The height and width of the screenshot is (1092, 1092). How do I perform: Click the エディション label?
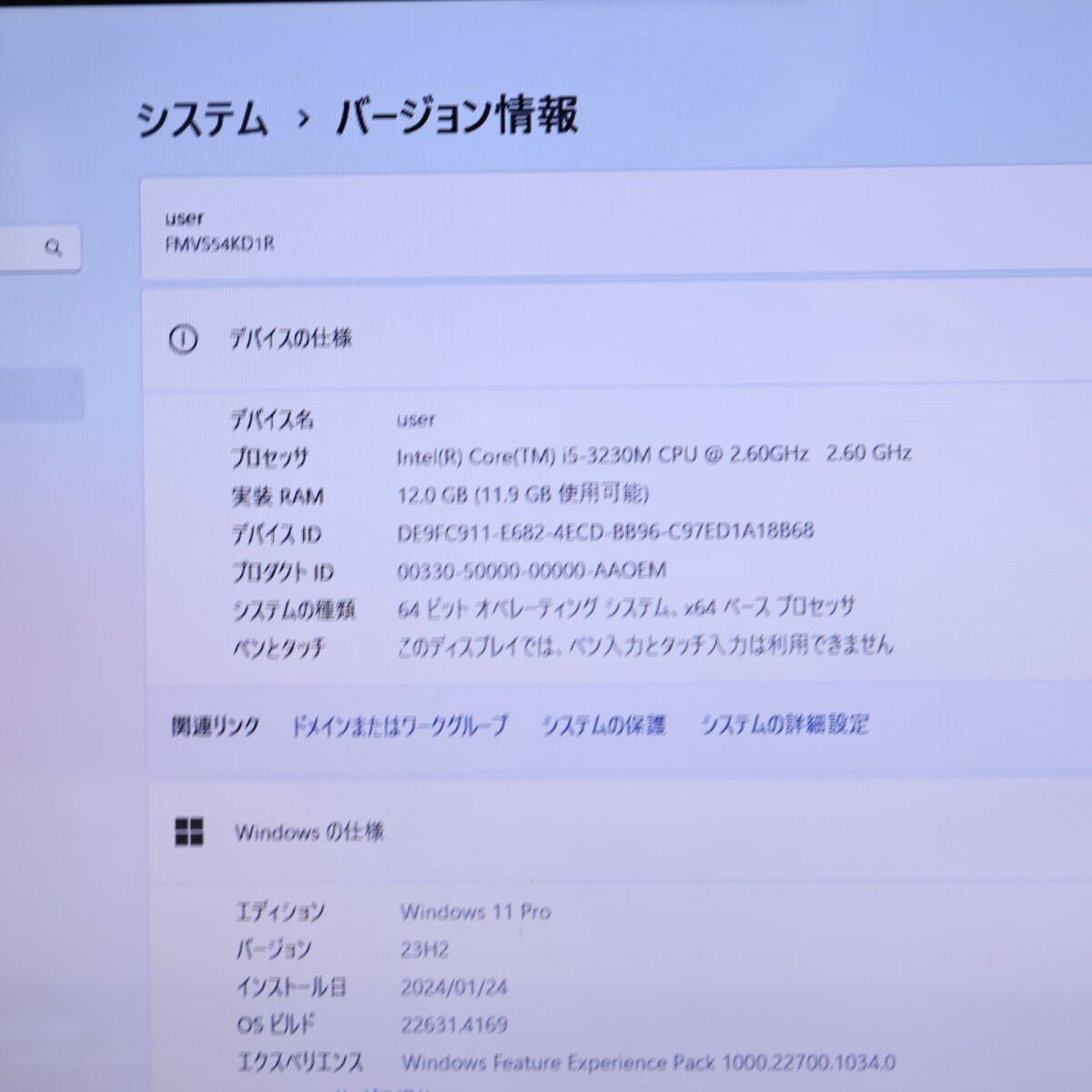coord(279,912)
